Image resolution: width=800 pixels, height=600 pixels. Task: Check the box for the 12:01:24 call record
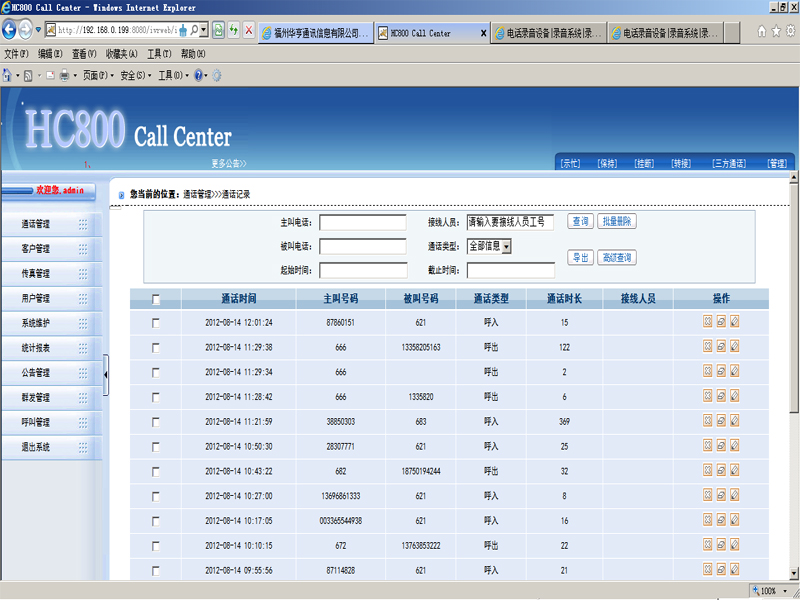[x=155, y=323]
